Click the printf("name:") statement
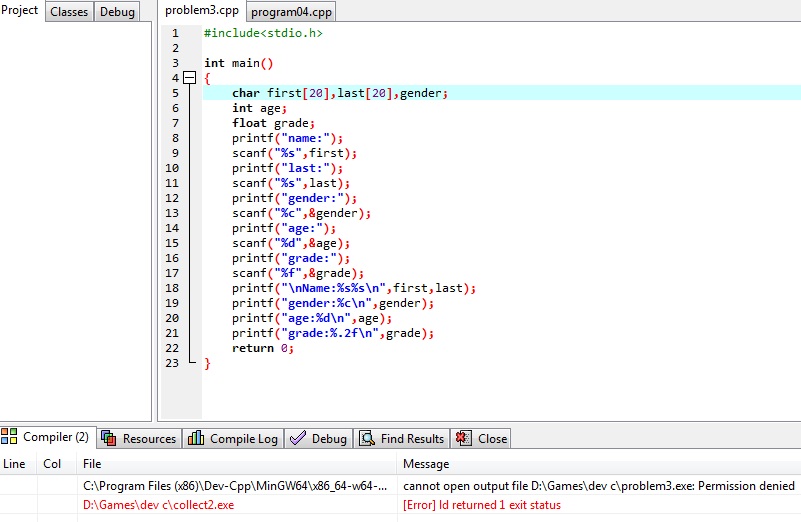This screenshot has width=801, height=522. 287,138
